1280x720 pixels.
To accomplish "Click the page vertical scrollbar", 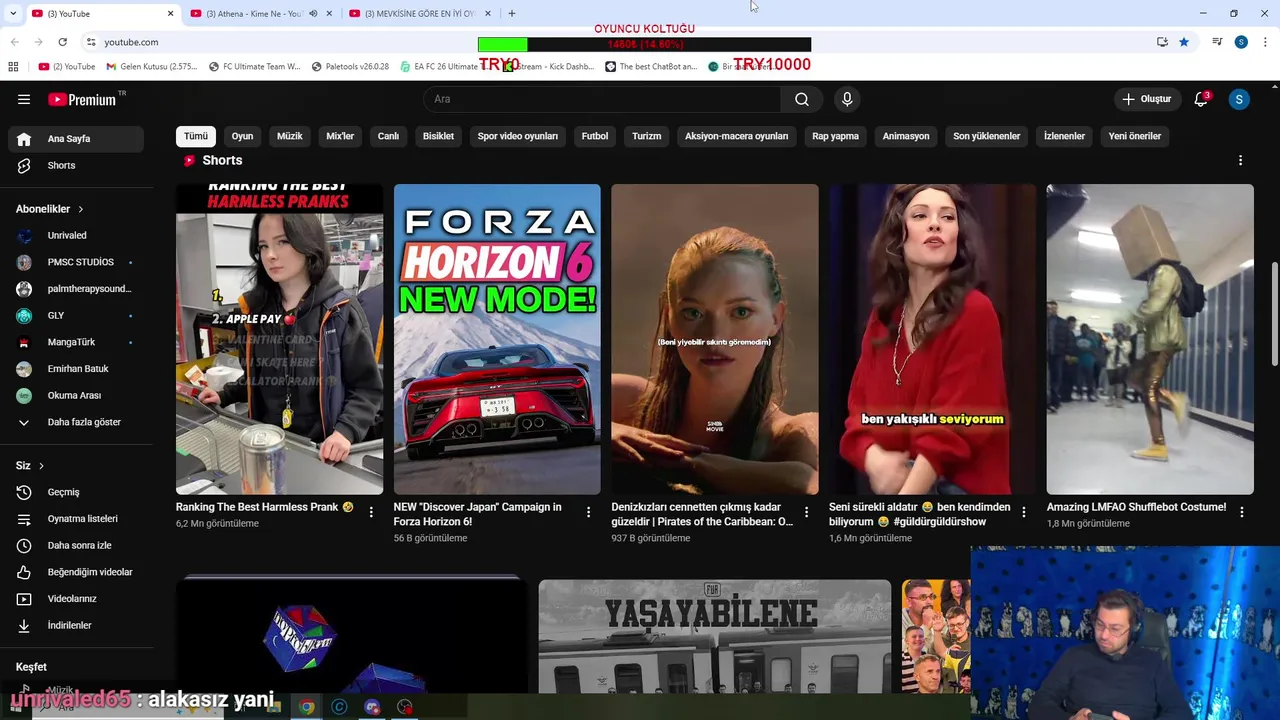I will point(1274,313).
